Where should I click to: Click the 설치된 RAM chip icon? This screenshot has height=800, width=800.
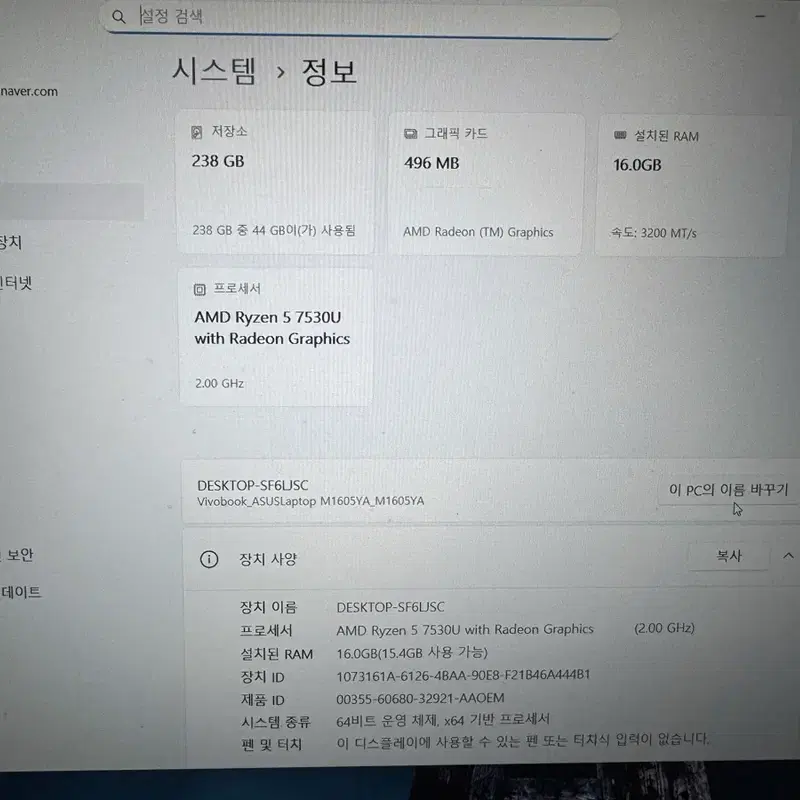pos(620,135)
